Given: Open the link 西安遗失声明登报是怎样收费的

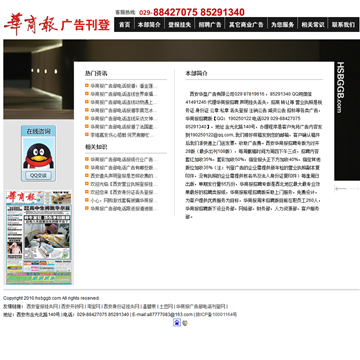Looking at the screenshot, I should [x=124, y=176].
